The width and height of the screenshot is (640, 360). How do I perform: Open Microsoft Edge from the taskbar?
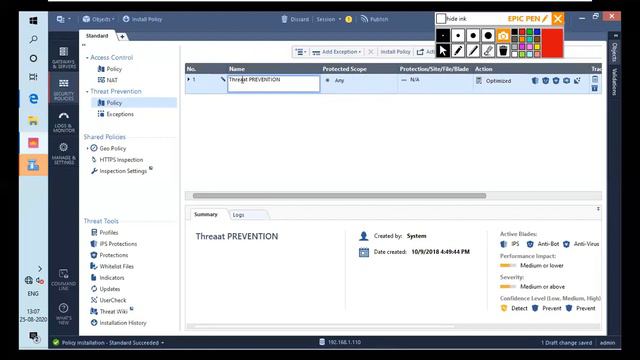pyautogui.click(x=33, y=98)
